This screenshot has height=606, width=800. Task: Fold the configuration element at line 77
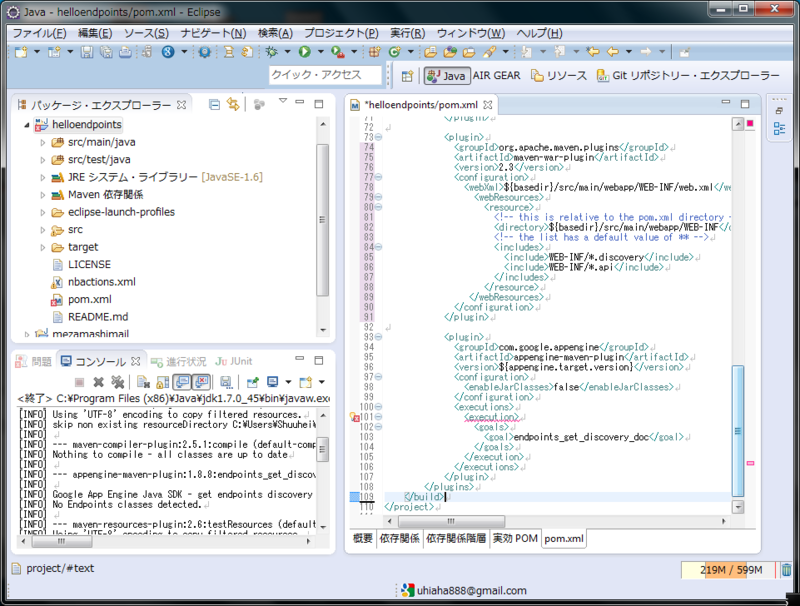click(x=379, y=177)
